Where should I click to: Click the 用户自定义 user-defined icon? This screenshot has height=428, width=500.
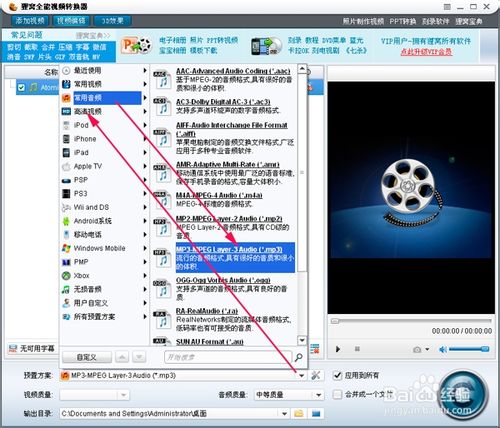[66, 303]
